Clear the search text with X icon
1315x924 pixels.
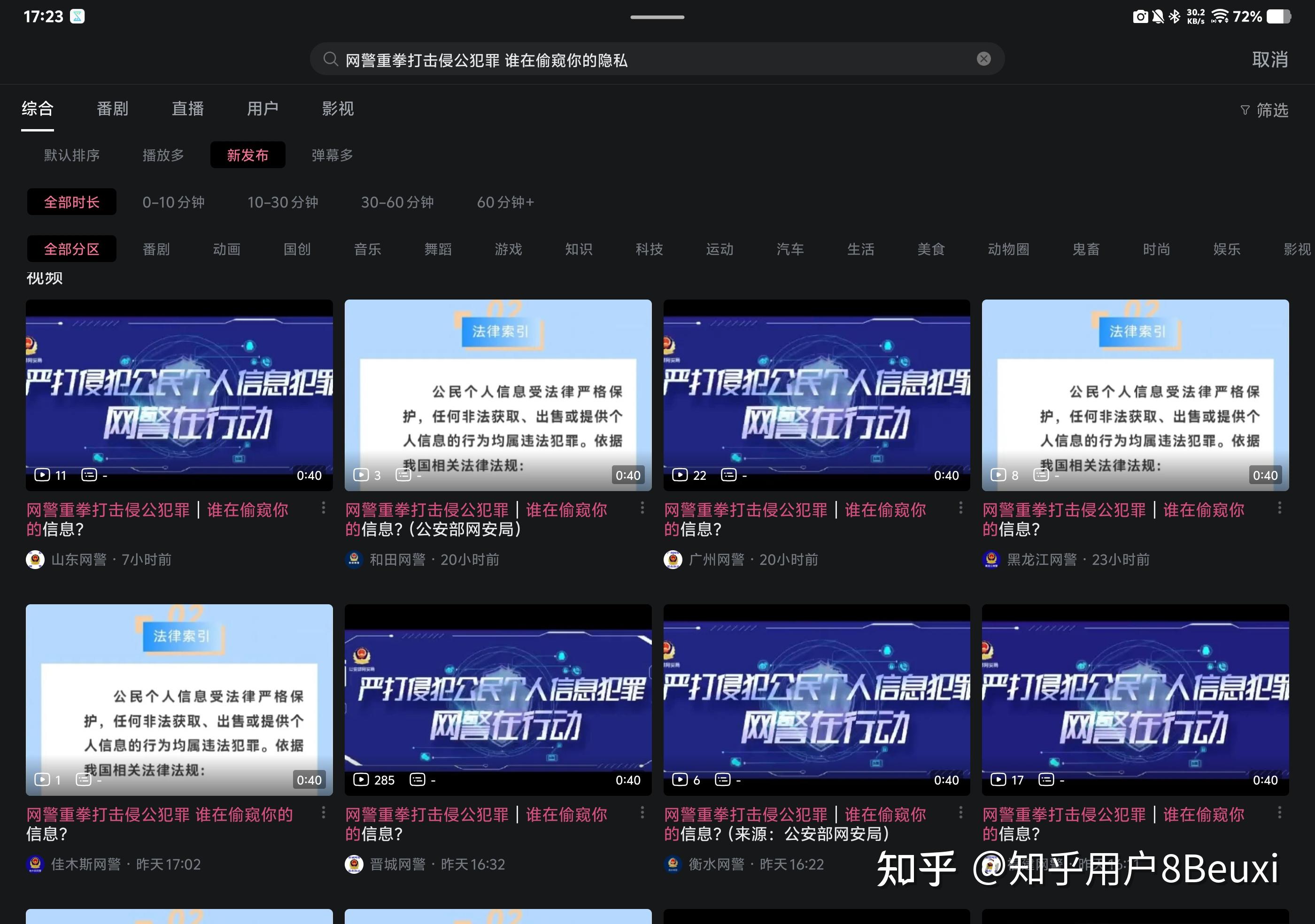[983, 59]
